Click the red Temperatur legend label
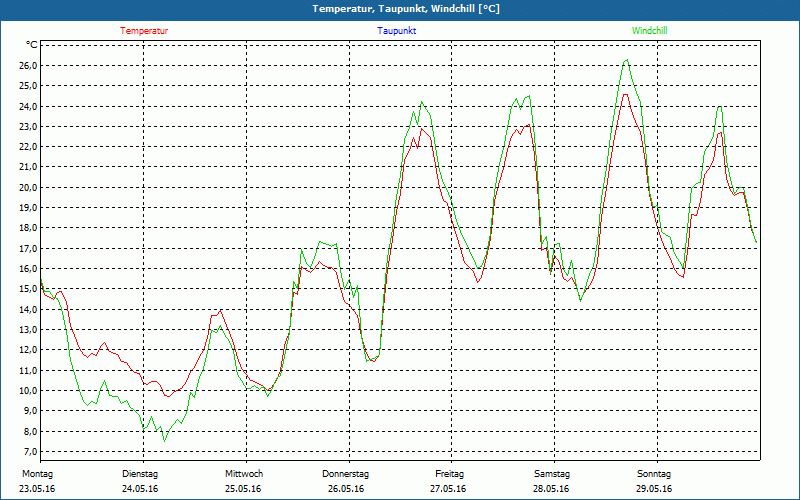800x500 pixels. 144,31
